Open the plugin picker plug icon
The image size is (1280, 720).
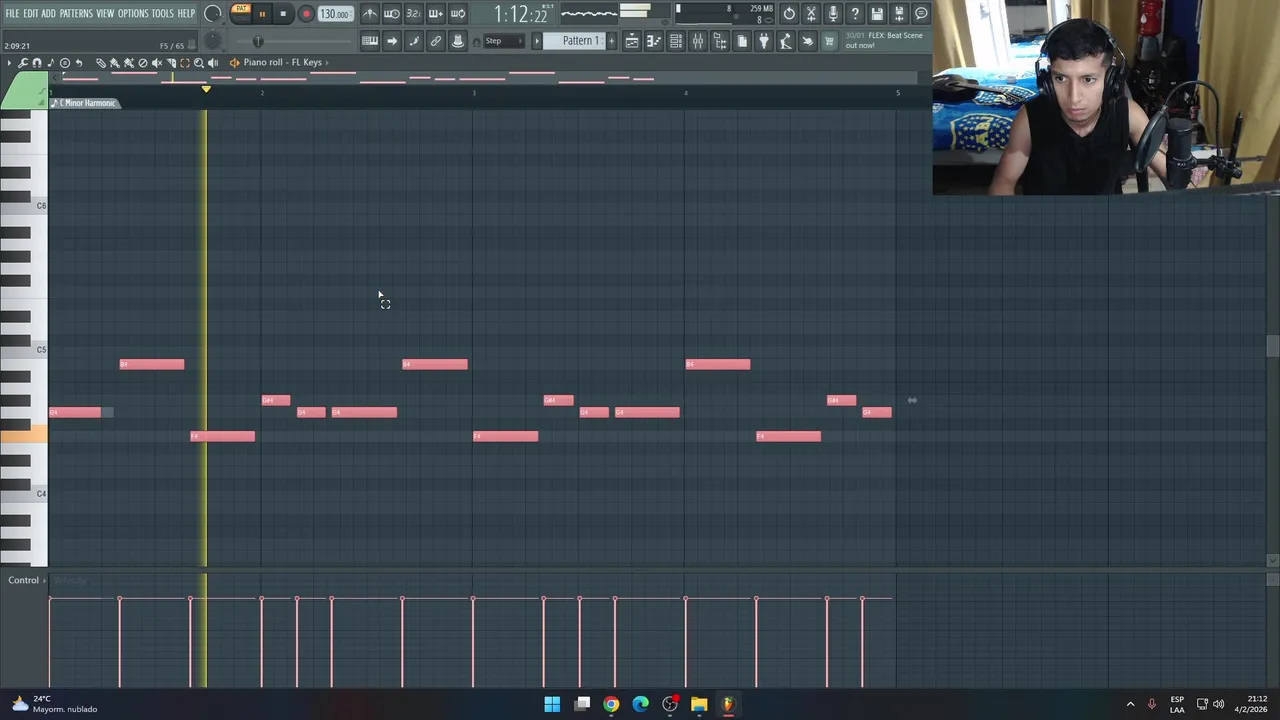(x=764, y=41)
